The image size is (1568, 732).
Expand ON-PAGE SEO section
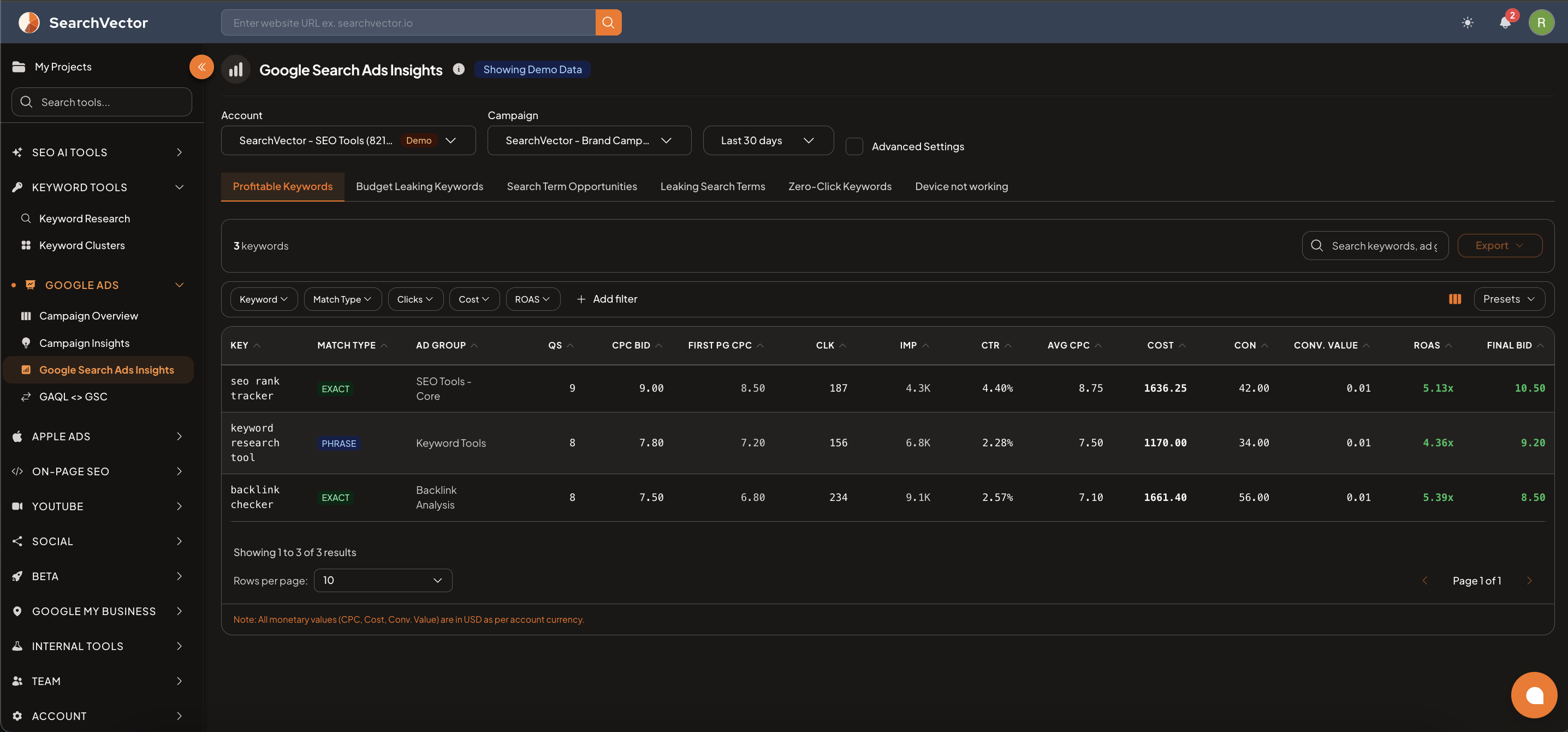[97, 471]
